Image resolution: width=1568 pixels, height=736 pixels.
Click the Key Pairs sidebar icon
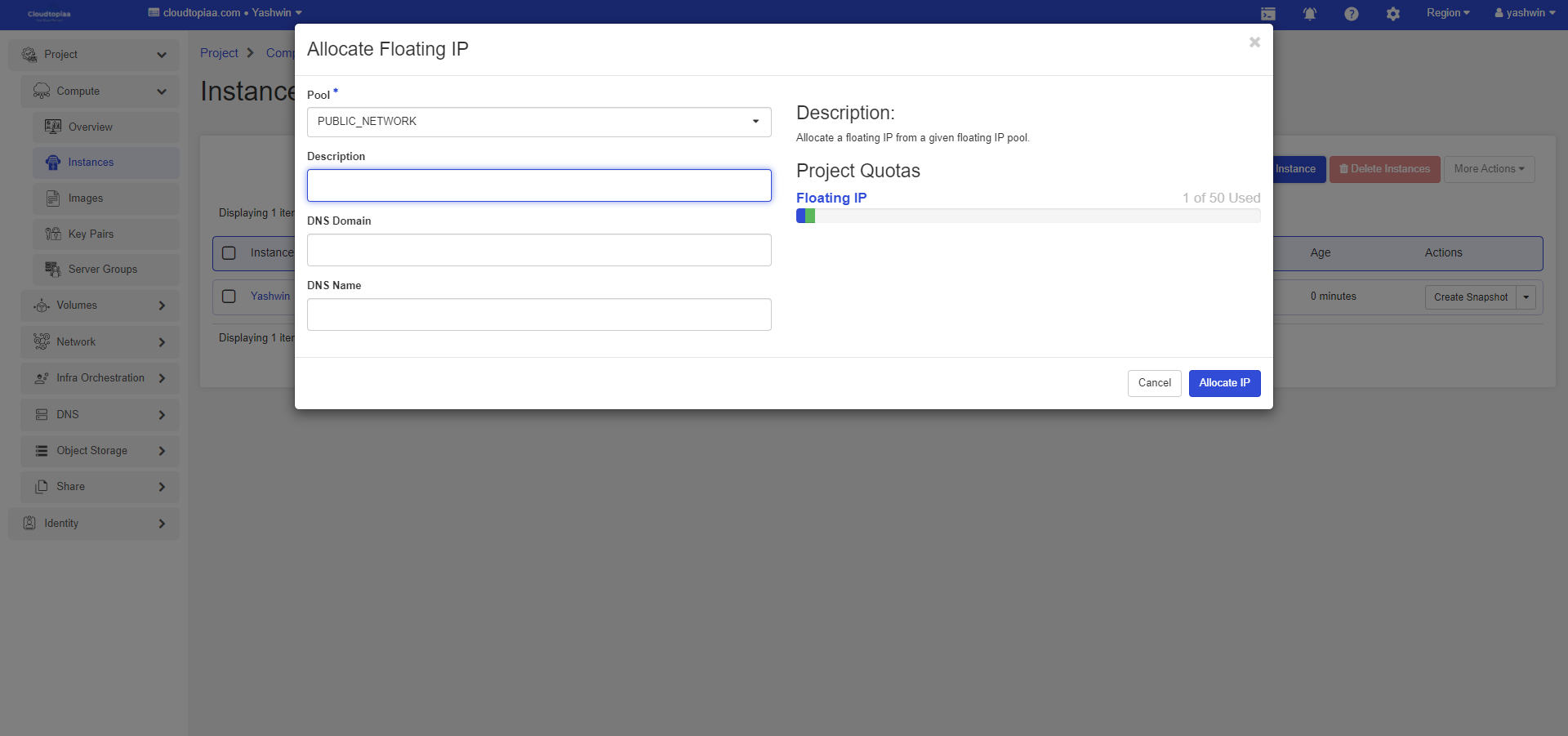click(53, 234)
